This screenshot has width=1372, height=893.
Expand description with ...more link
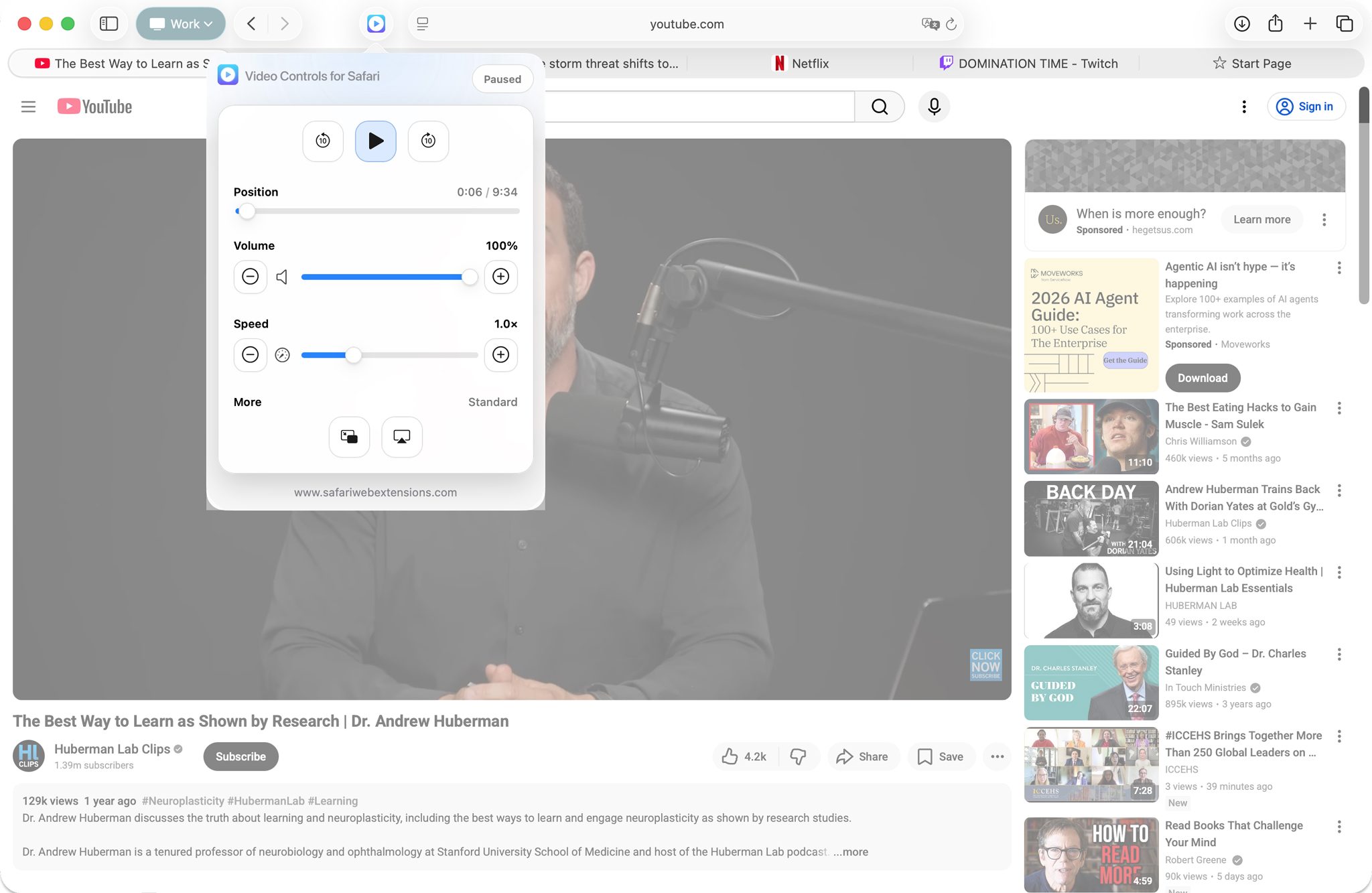(x=851, y=852)
